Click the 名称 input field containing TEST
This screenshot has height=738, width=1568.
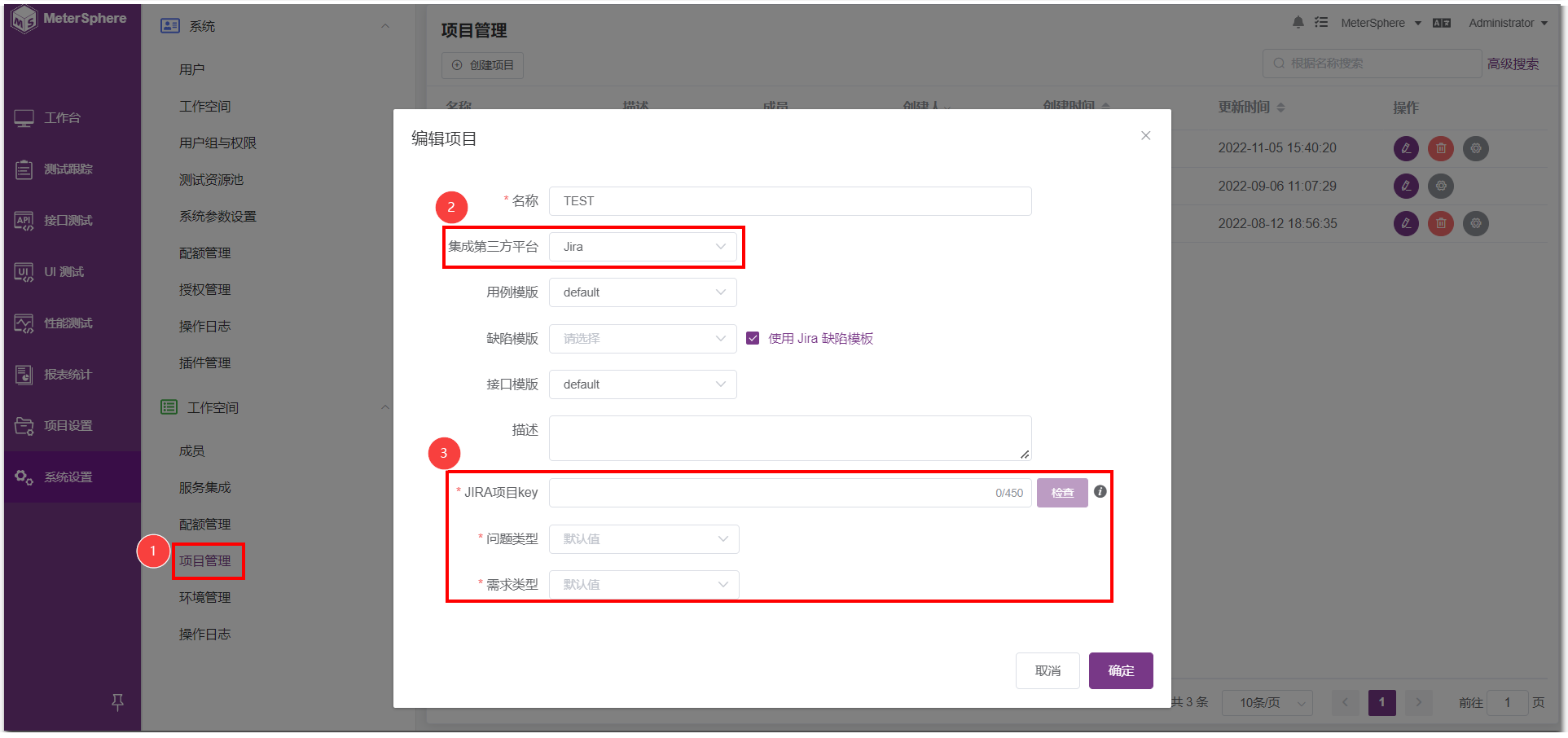[789, 200]
